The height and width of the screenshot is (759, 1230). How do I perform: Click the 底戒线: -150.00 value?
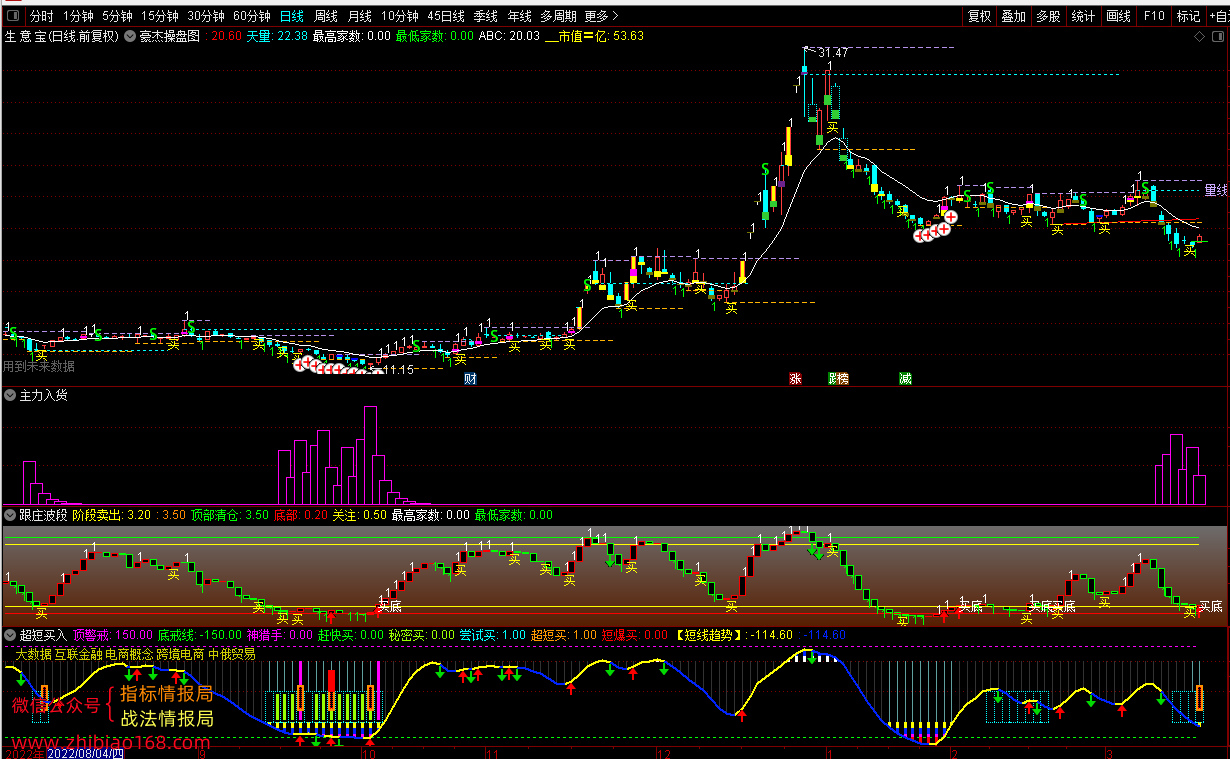click(x=201, y=635)
